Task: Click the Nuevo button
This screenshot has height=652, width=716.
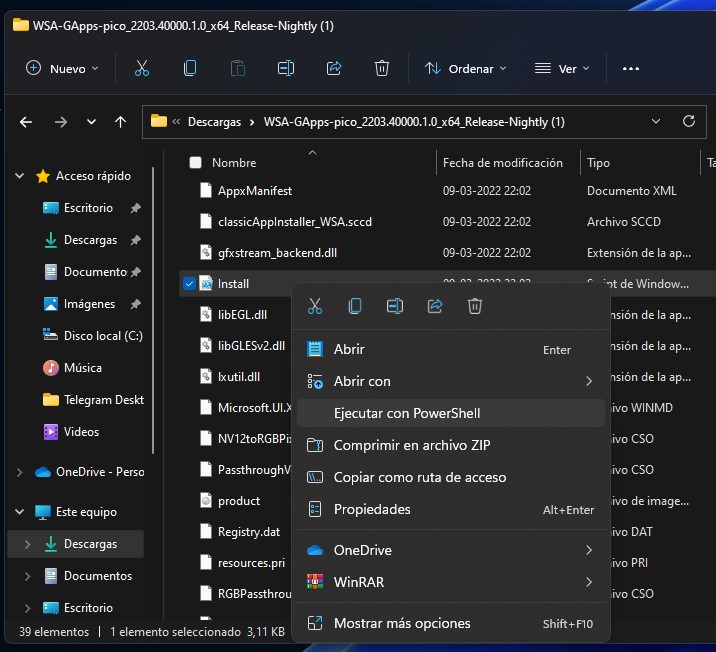Action: click(62, 68)
